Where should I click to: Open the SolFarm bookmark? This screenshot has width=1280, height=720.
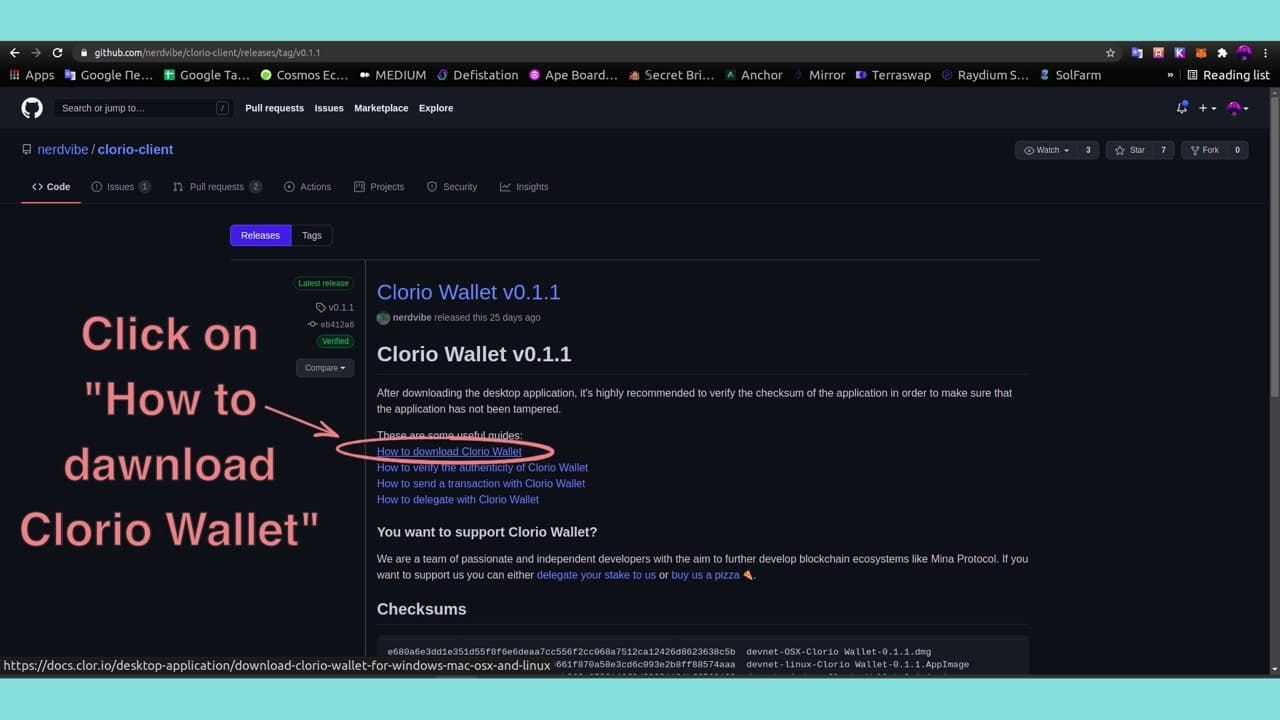1071,75
